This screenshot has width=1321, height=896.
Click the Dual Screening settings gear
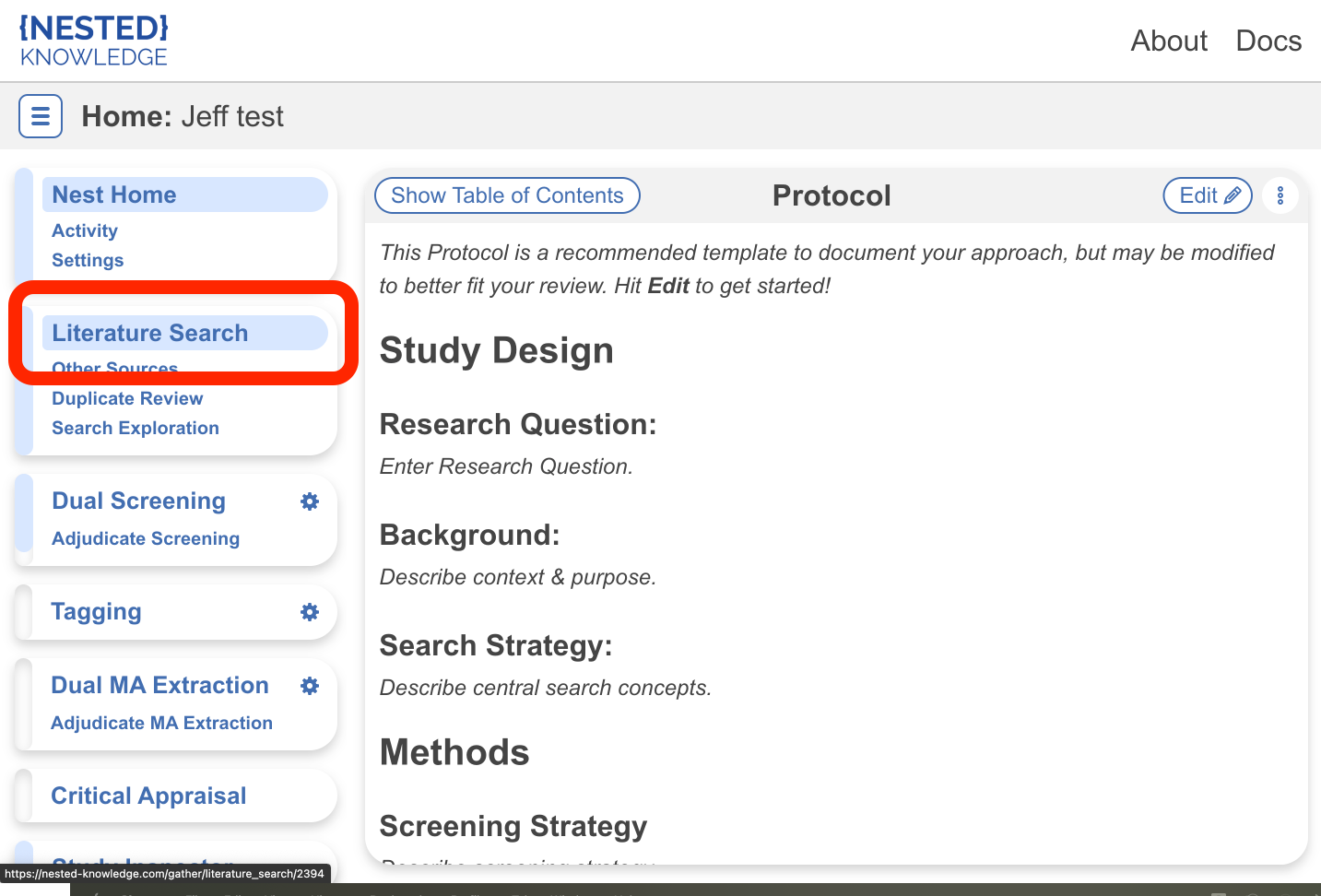310,501
